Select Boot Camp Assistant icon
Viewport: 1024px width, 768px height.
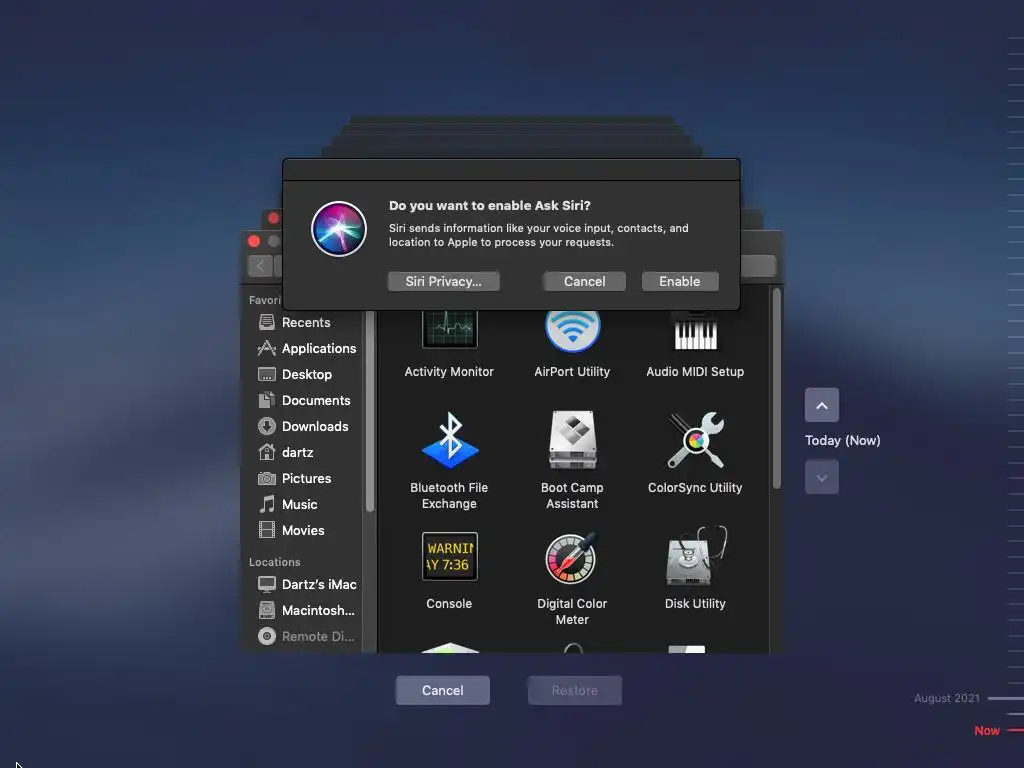point(572,440)
